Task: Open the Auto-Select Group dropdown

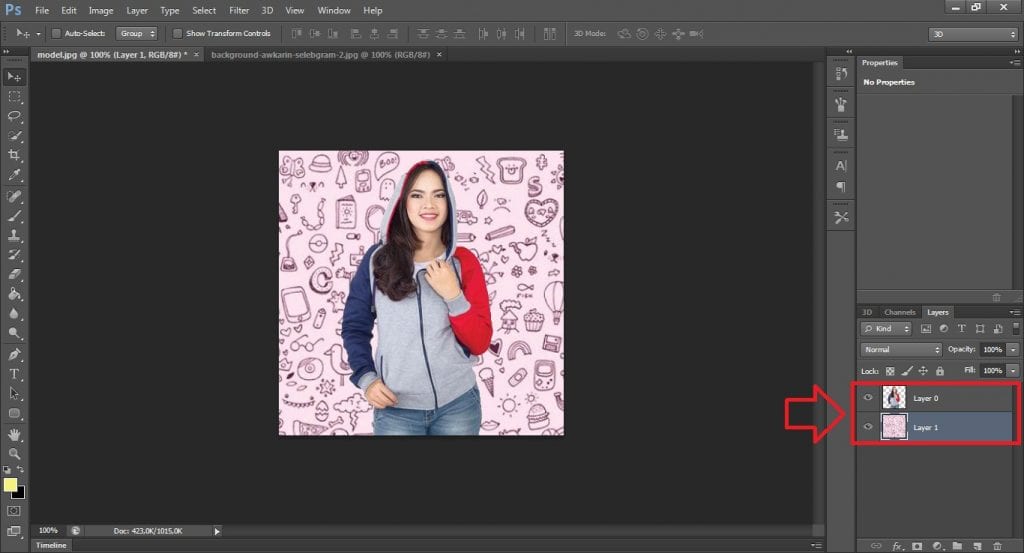Action: [x=136, y=33]
